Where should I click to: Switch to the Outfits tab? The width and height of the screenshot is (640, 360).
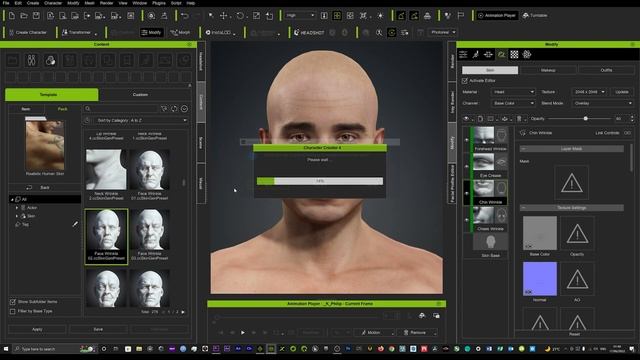[x=606, y=70]
